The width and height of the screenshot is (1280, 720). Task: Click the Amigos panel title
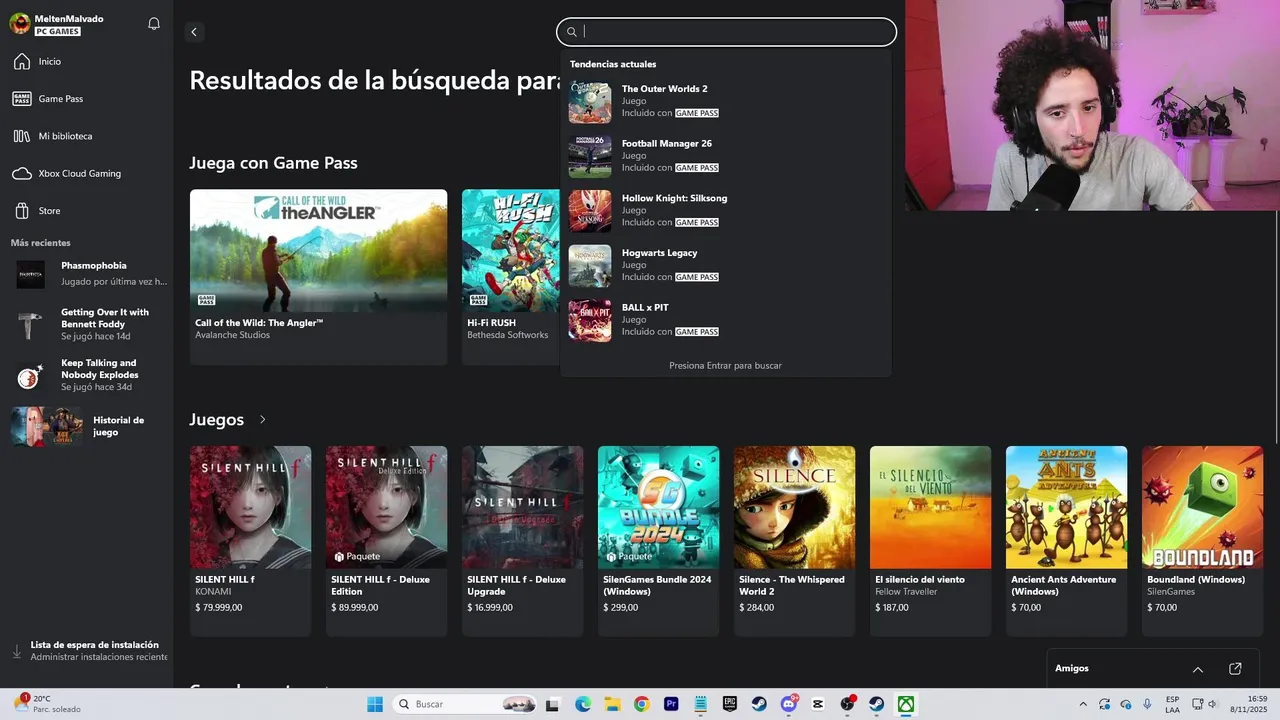point(1072,669)
